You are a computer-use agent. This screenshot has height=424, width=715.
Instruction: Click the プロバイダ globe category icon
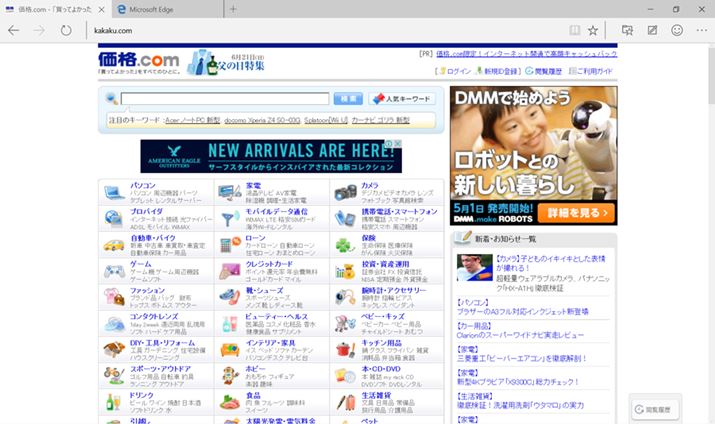coord(113,219)
